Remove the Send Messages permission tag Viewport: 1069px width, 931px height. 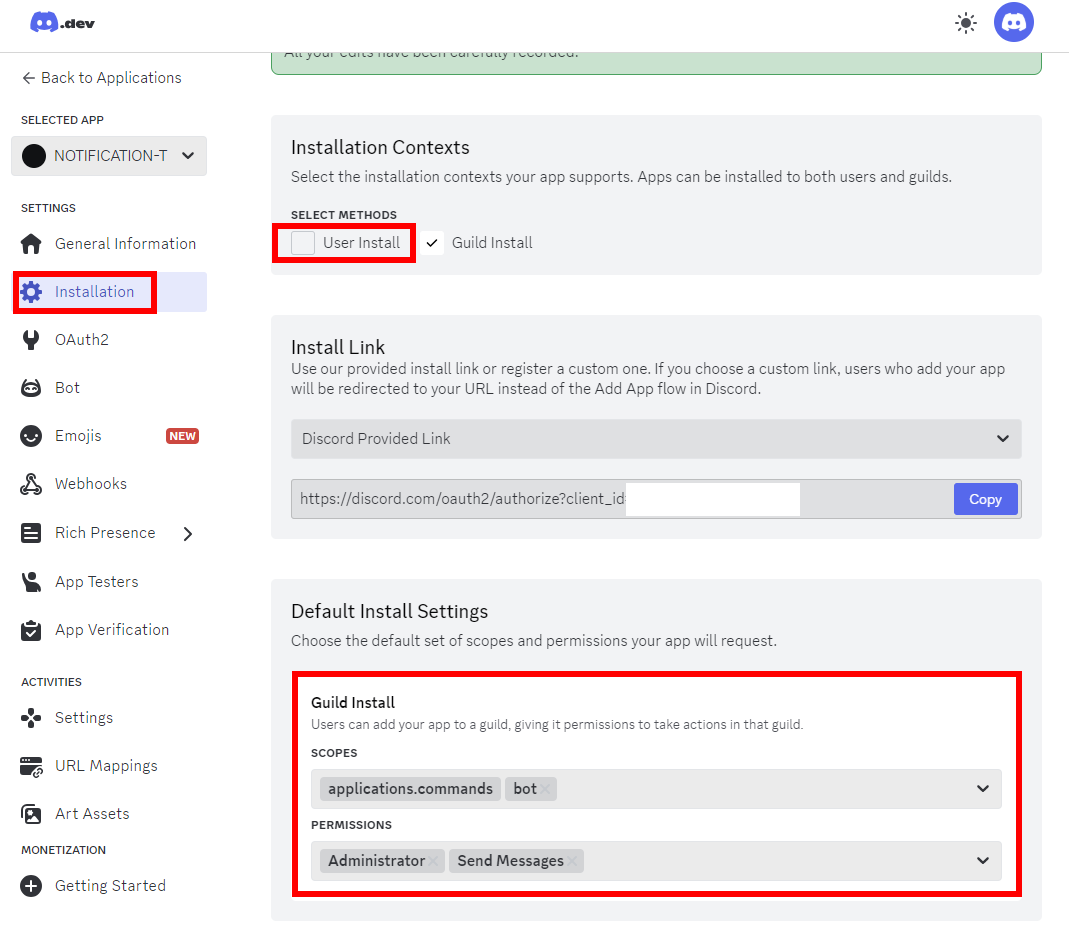click(x=574, y=861)
